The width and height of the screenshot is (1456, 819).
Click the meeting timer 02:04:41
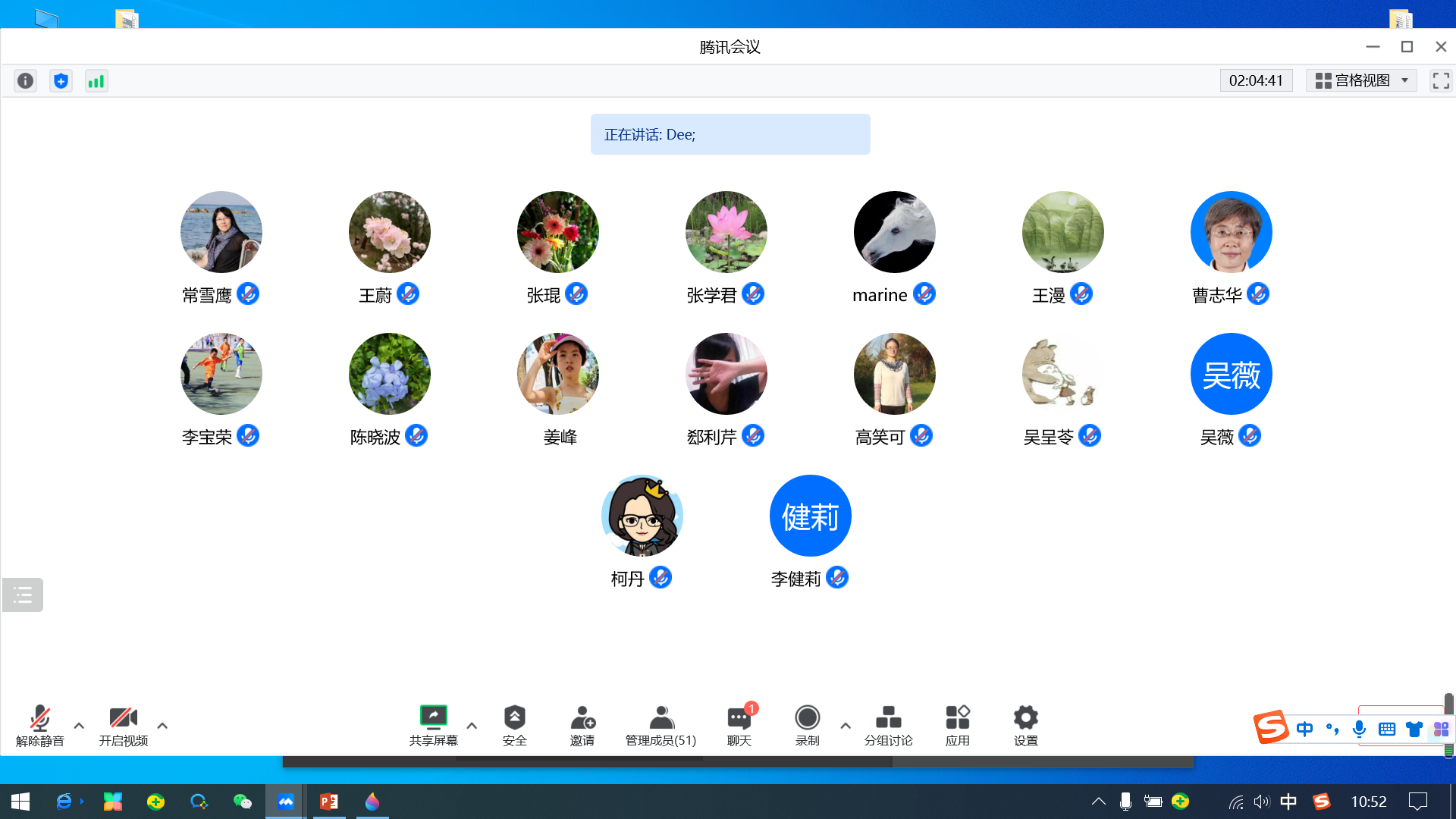tap(1256, 80)
